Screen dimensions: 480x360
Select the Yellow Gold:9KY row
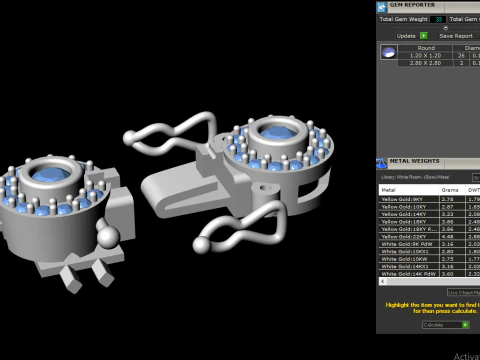click(429, 199)
